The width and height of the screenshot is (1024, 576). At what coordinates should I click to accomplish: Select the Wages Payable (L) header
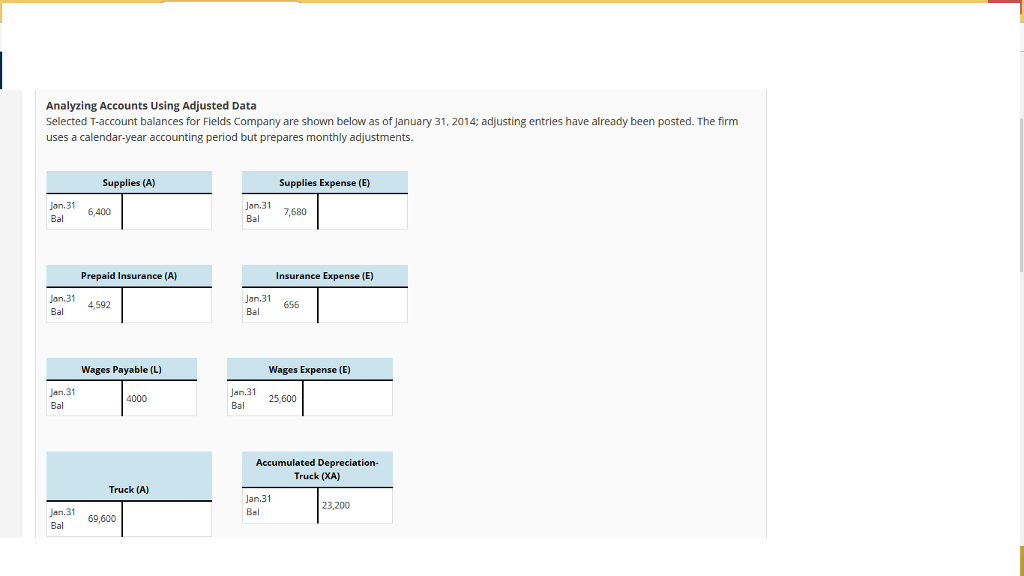pos(120,368)
